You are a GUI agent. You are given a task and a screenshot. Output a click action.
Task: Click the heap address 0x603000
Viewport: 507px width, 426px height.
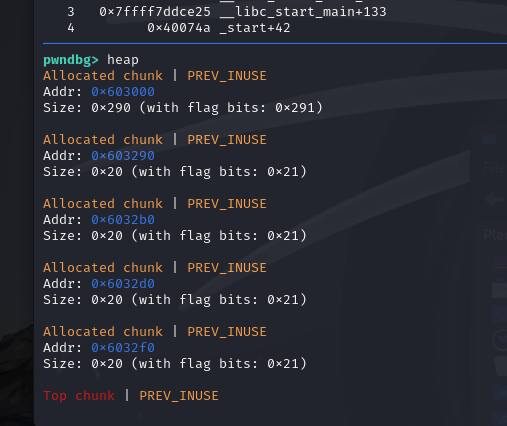(123, 92)
